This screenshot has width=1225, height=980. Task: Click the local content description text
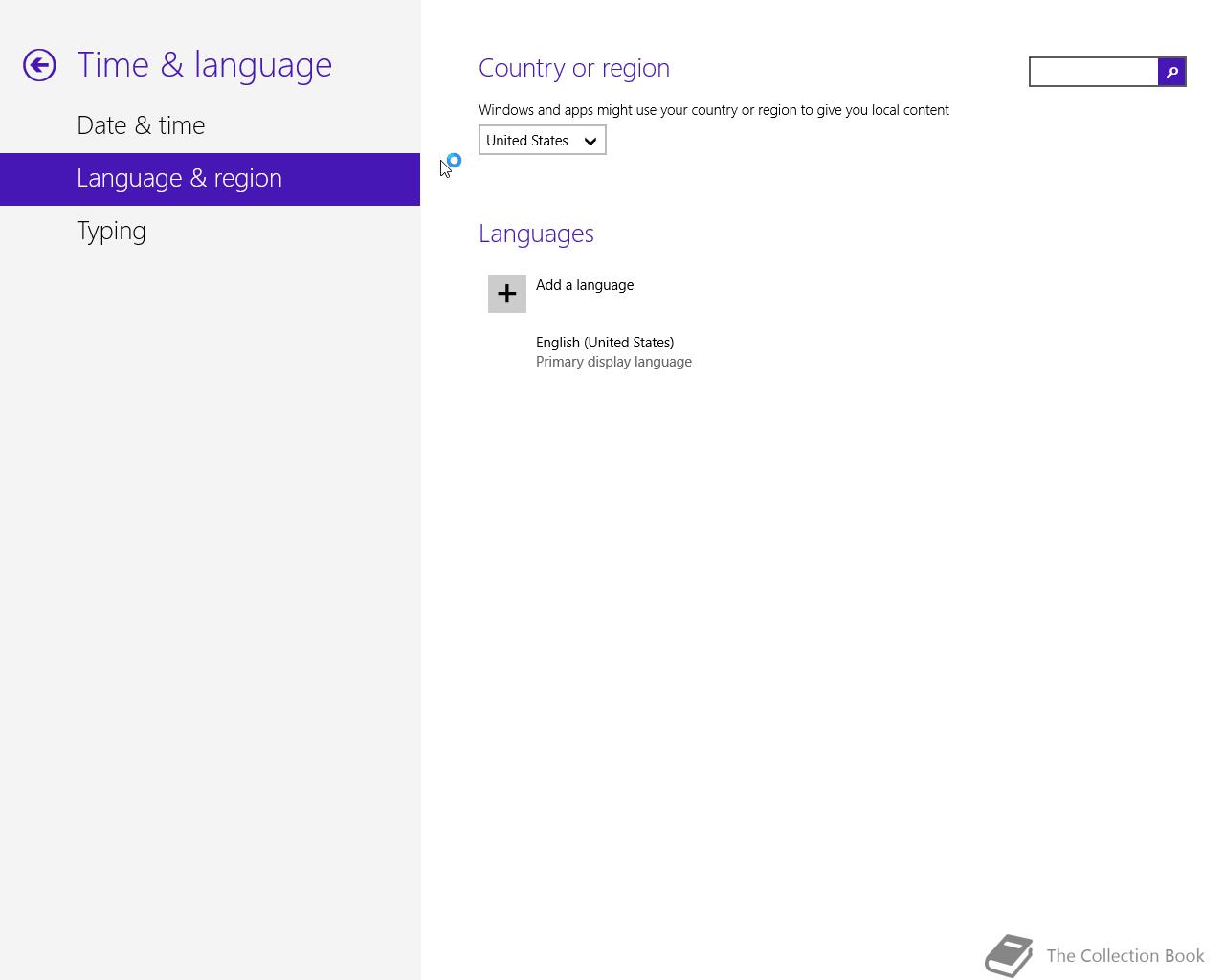(714, 110)
